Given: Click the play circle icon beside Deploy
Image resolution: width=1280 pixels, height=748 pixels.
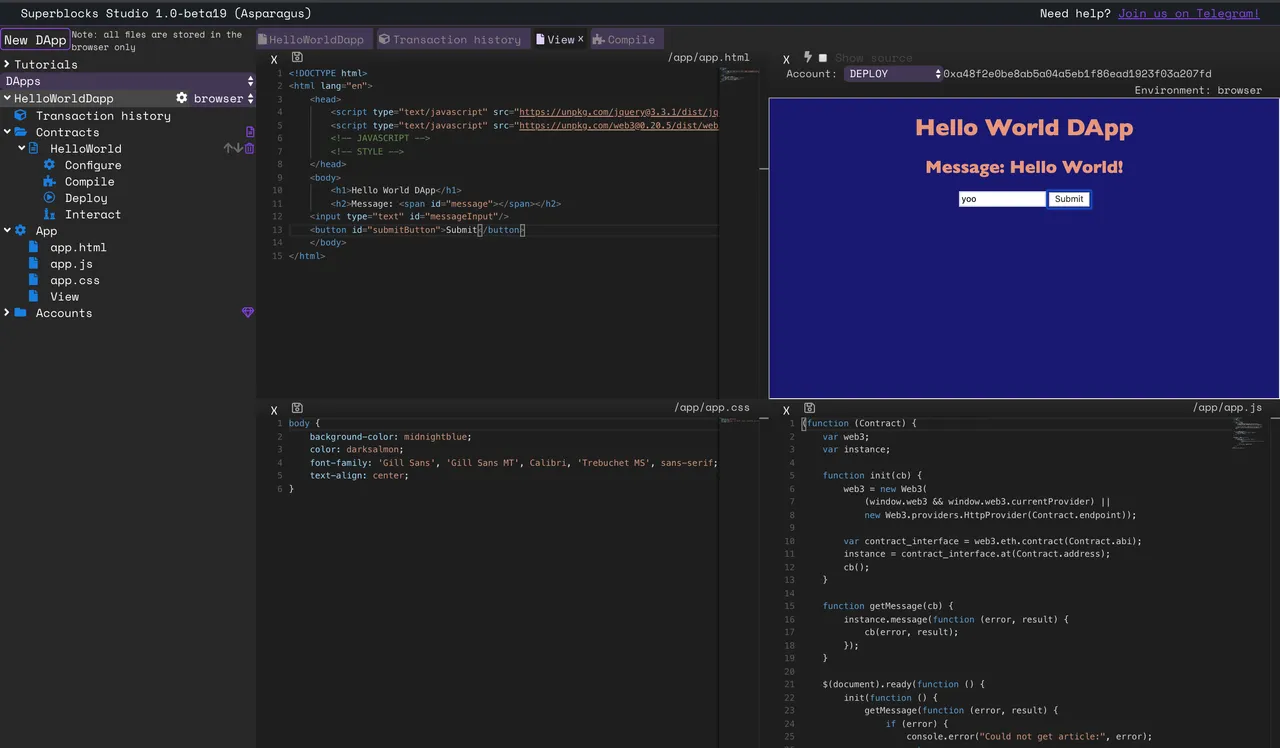Looking at the screenshot, I should [x=49, y=198].
